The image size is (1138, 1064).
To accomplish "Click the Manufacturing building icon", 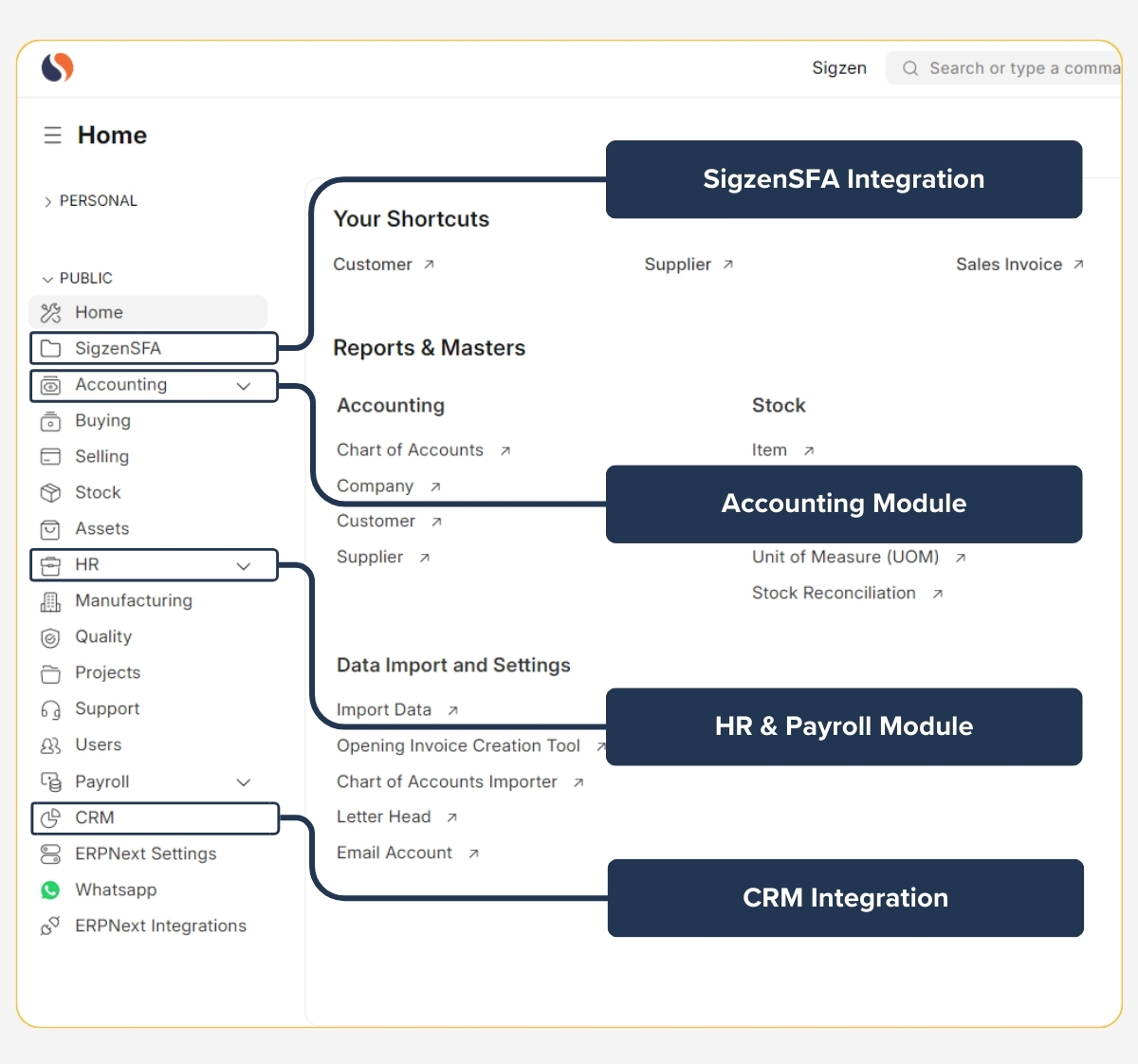I will click(x=50, y=600).
